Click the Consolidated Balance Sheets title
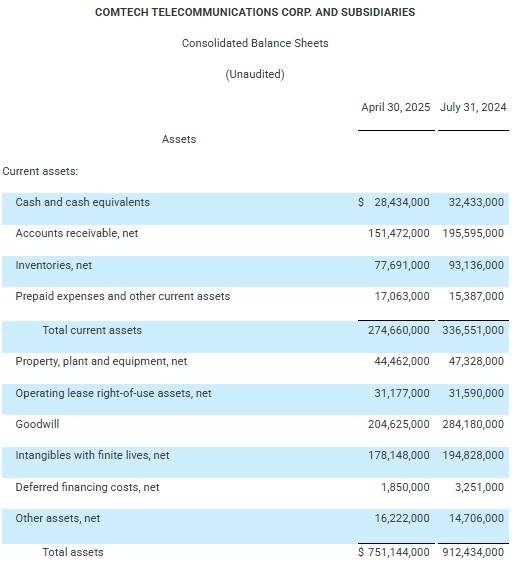Image resolution: width=512 pixels, height=567 pixels. pyautogui.click(x=255, y=43)
